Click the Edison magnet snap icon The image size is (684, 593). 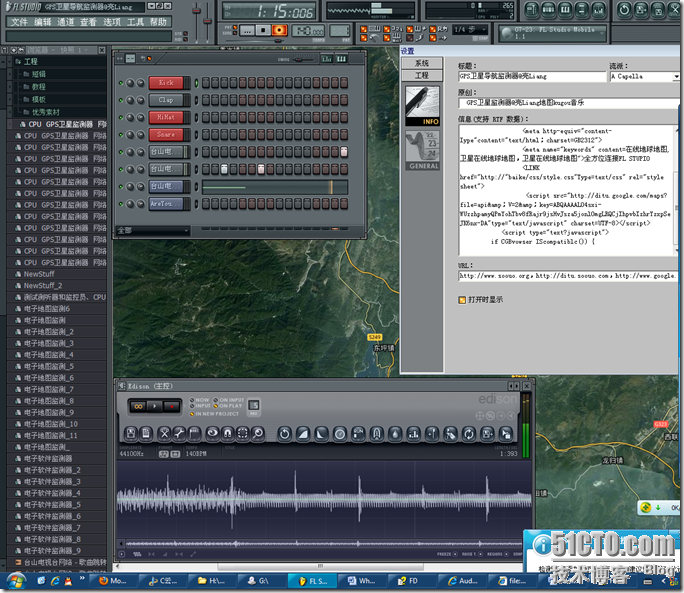point(227,433)
